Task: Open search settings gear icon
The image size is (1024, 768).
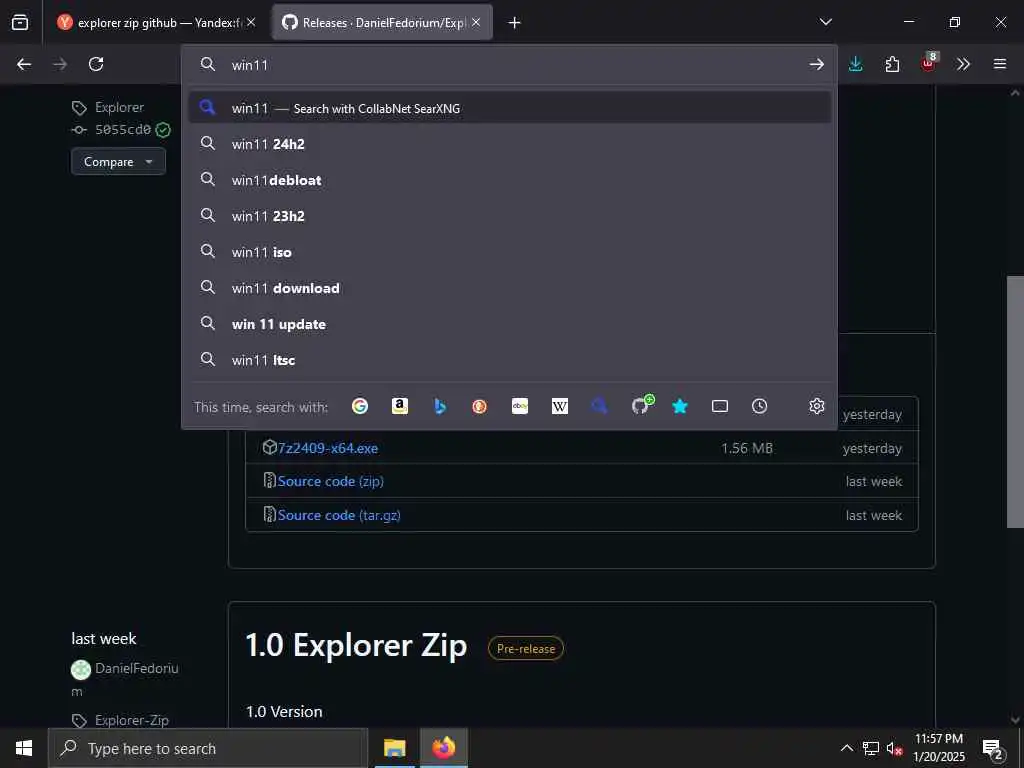Action: [x=816, y=406]
